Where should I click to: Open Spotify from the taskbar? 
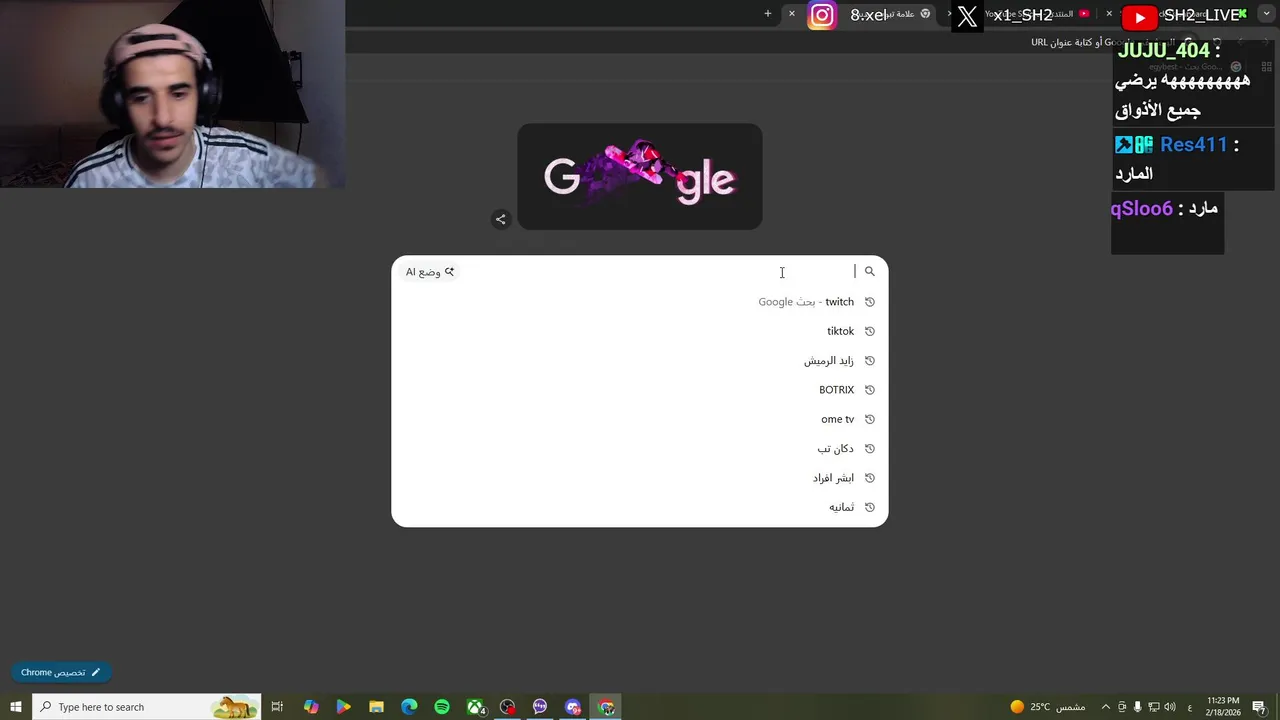[x=442, y=707]
